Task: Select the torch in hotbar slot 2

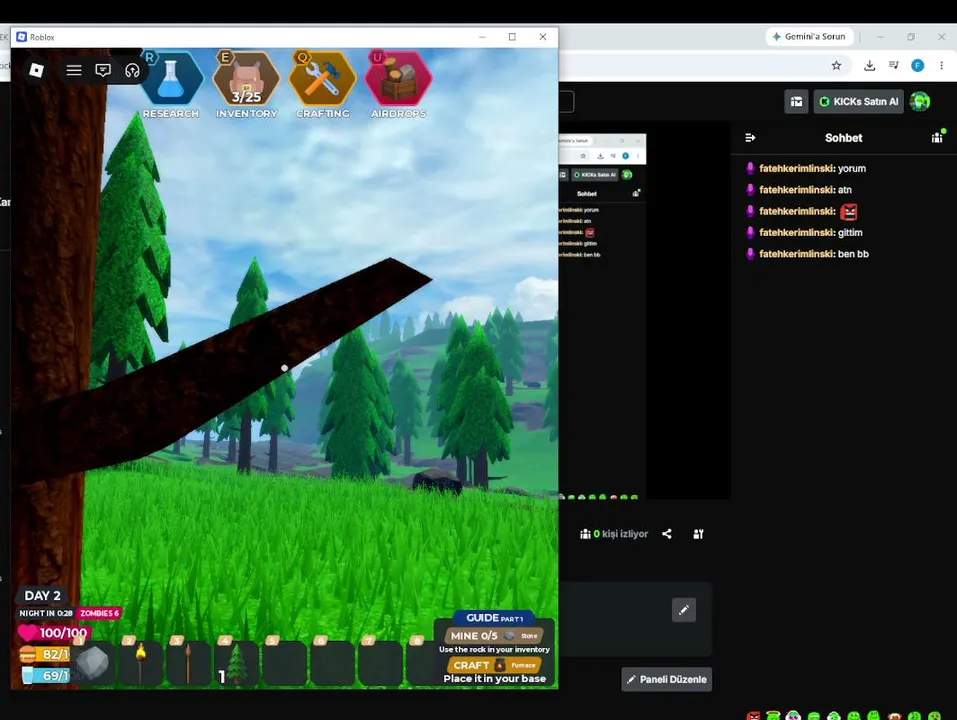Action: pyautogui.click(x=141, y=662)
